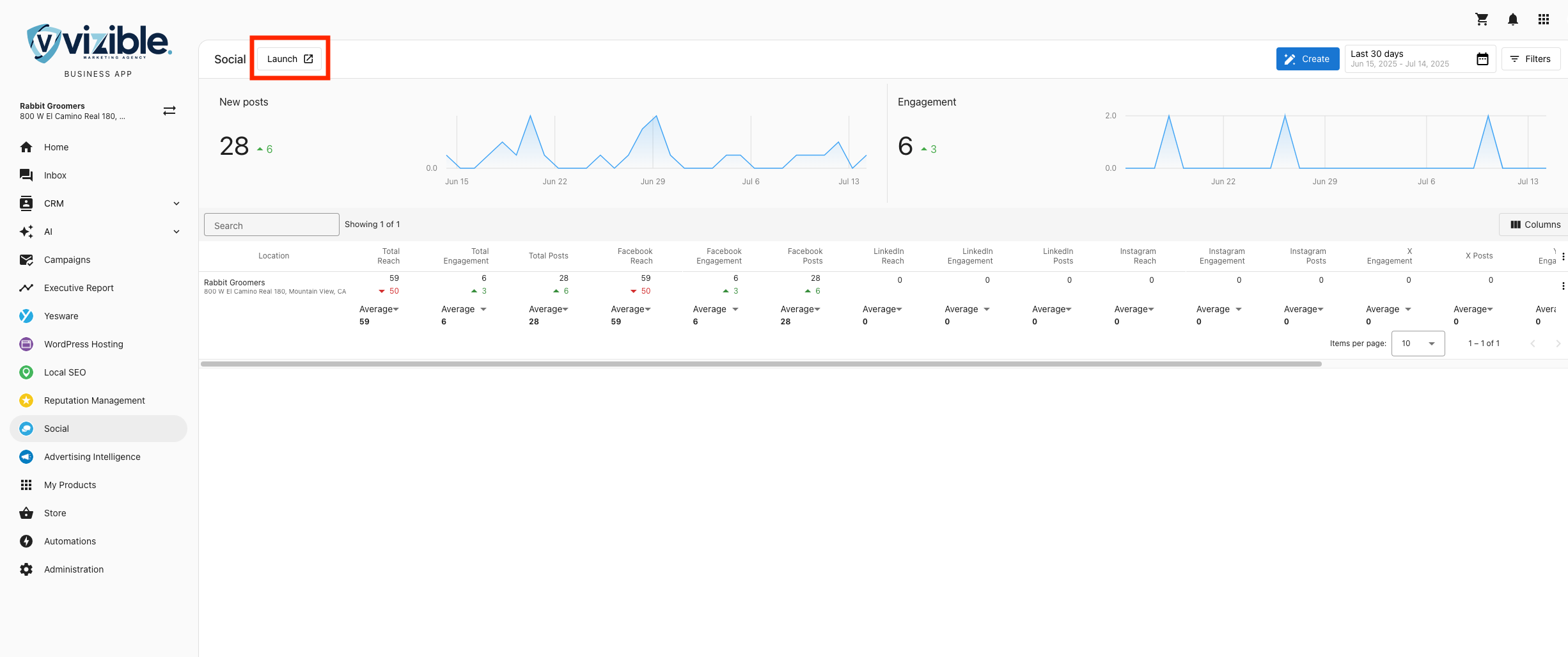Click the Local SEO pin icon
Screen dimensions: 1568x657
click(26, 372)
